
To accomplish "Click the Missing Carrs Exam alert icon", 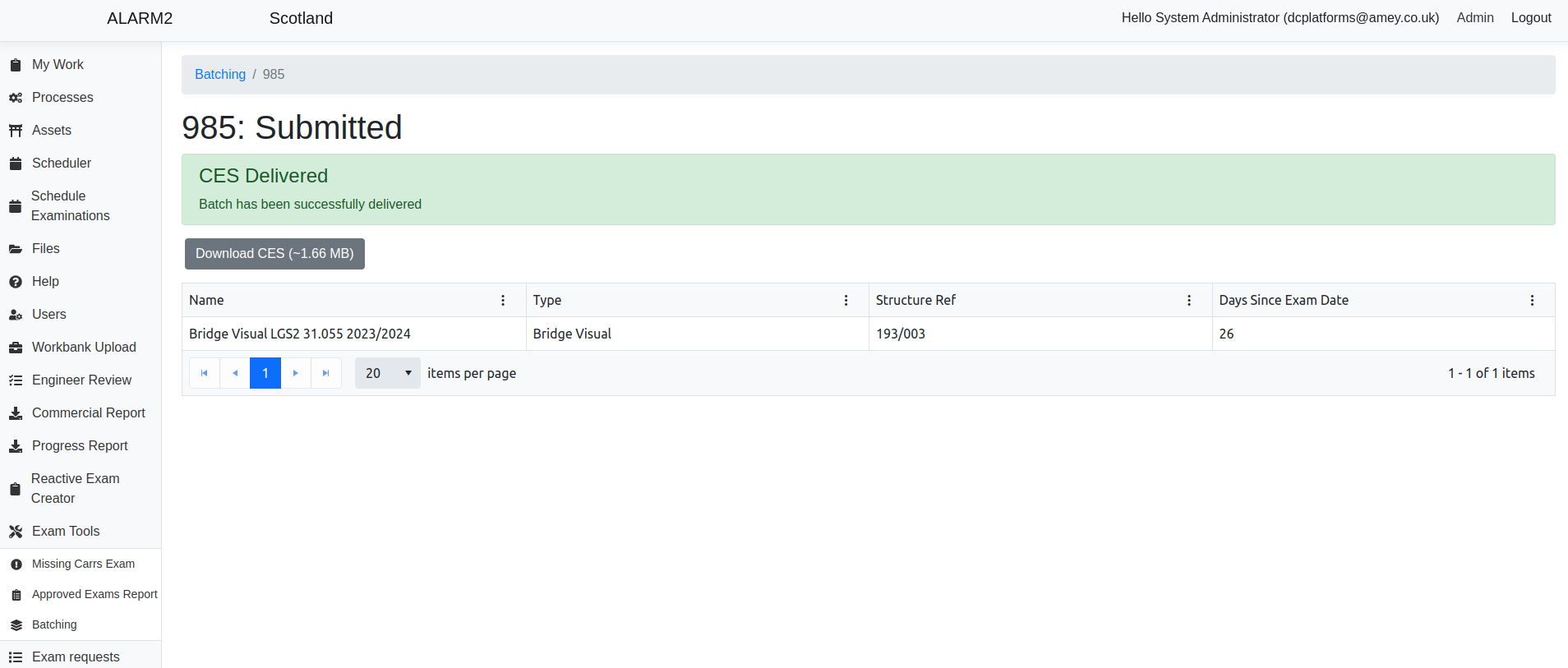I will click(x=16, y=564).
